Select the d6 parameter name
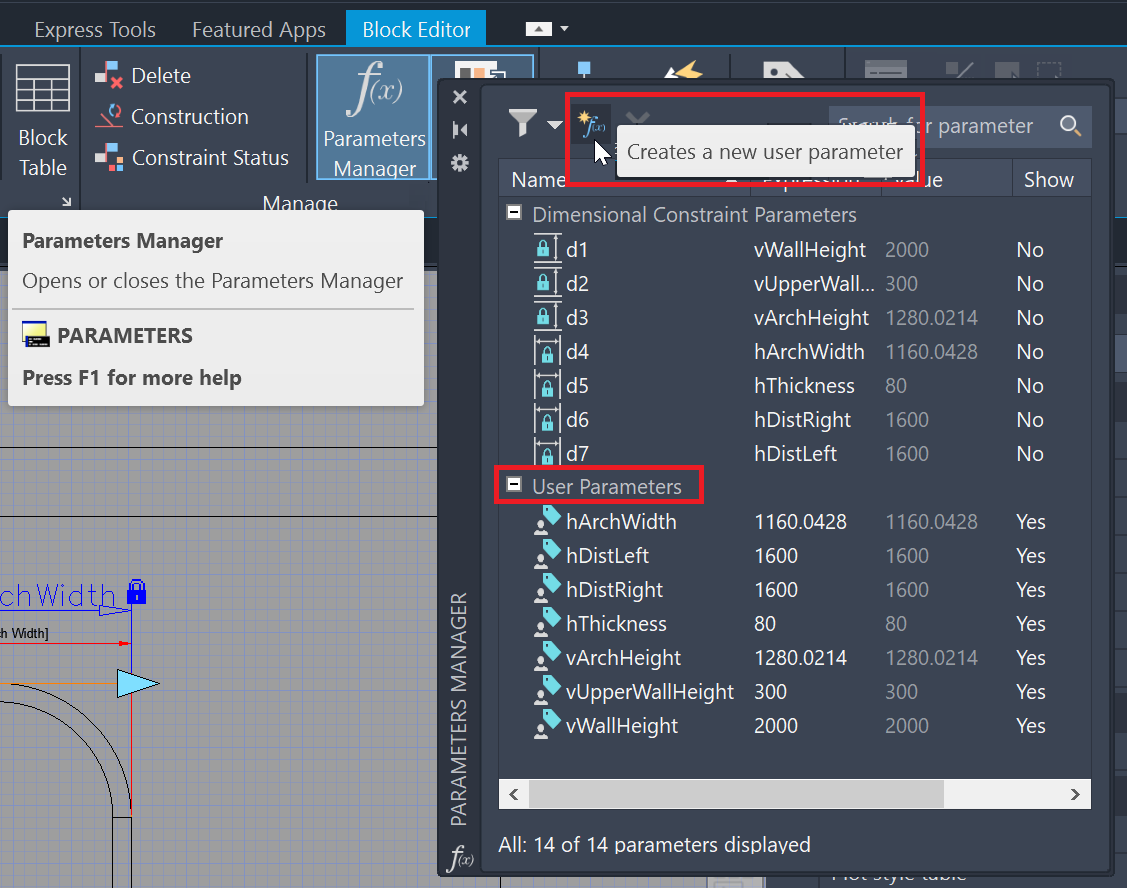The height and width of the screenshot is (888, 1127). pos(577,419)
